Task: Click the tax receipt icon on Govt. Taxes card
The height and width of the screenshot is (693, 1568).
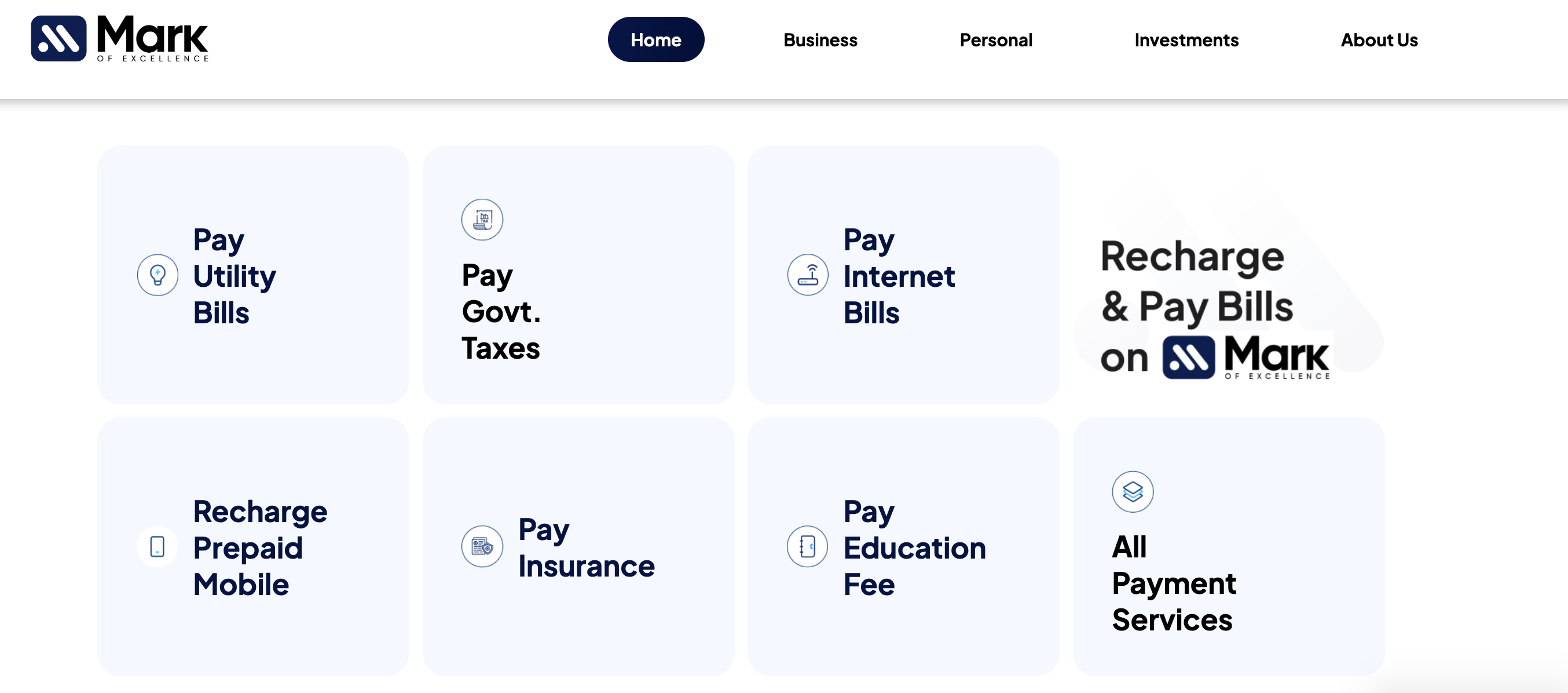Action: point(482,219)
